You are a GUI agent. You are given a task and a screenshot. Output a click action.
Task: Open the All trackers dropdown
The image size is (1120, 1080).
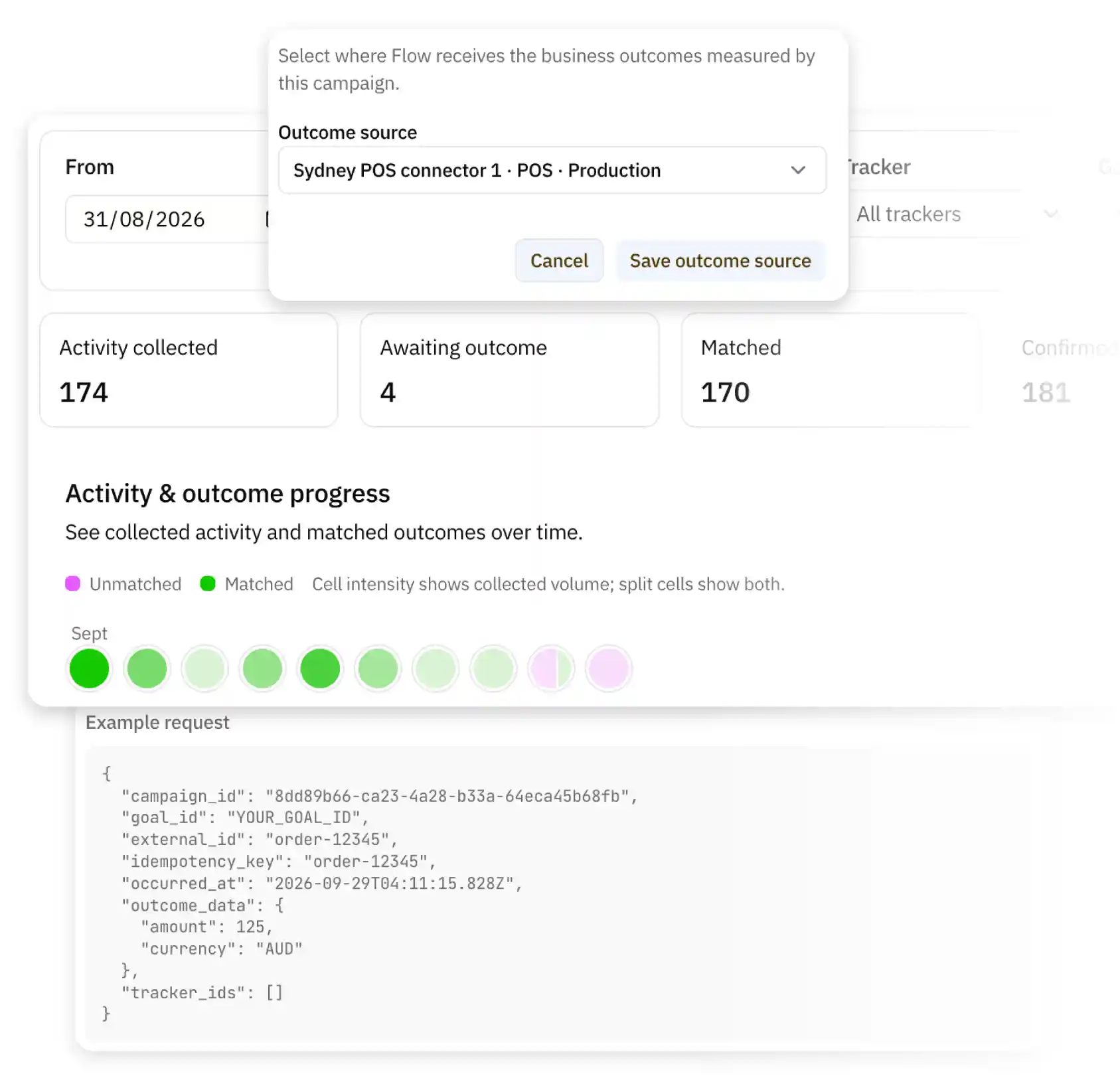point(956,214)
